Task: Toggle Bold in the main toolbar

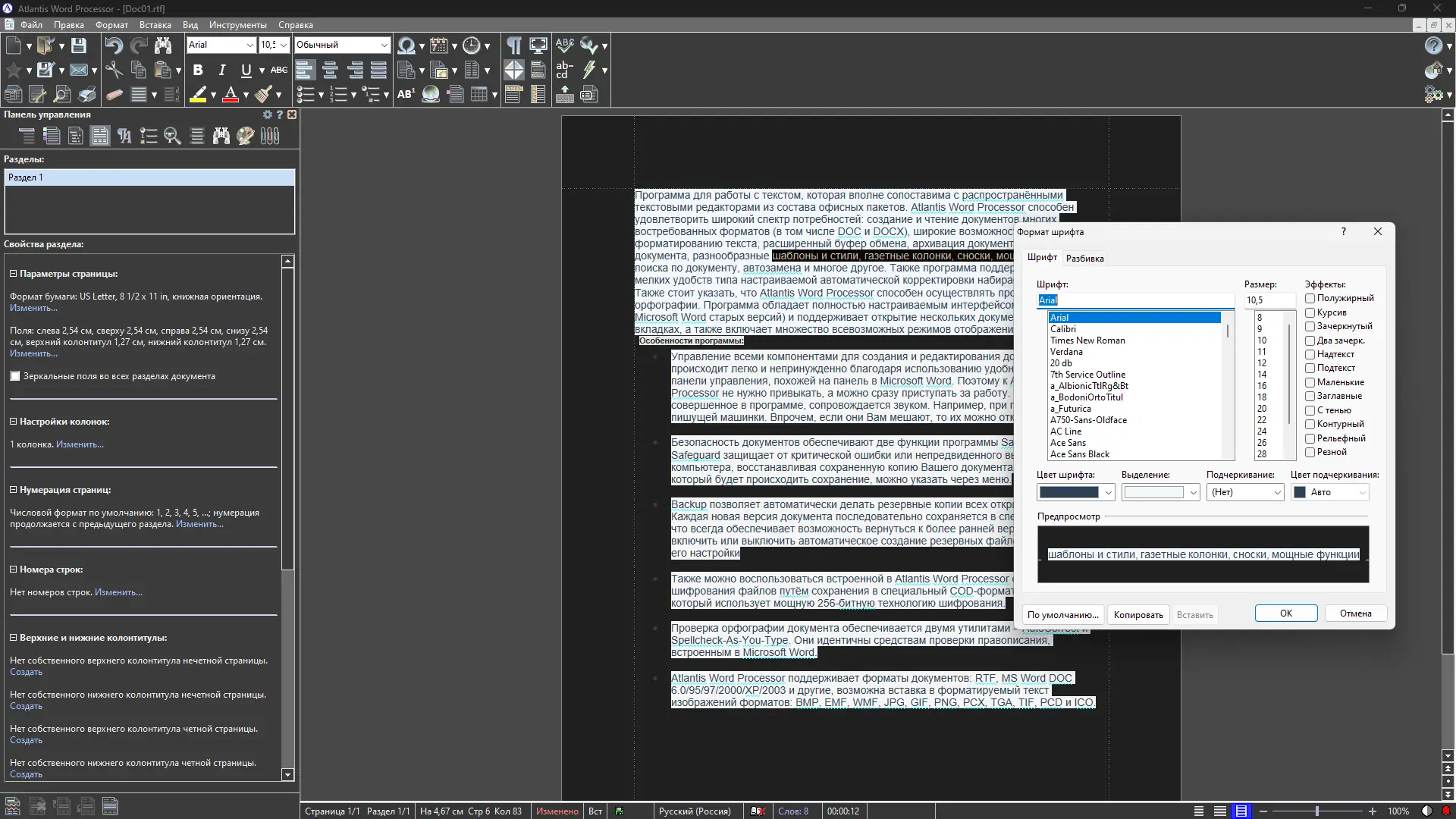Action: (x=198, y=71)
